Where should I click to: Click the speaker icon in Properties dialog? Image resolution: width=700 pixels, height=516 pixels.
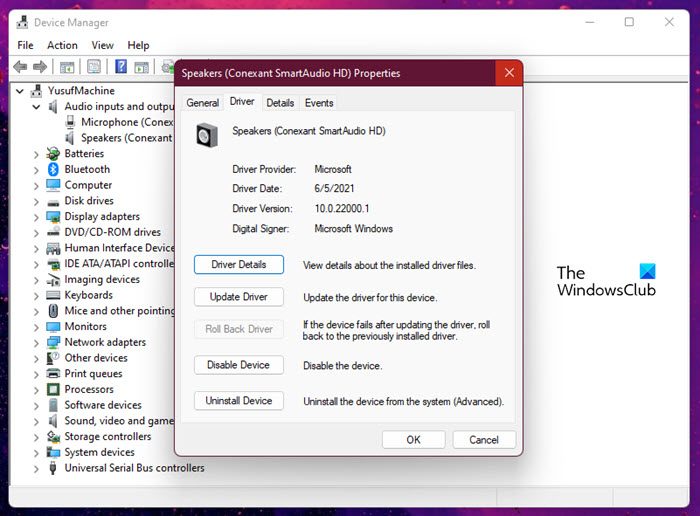(207, 135)
